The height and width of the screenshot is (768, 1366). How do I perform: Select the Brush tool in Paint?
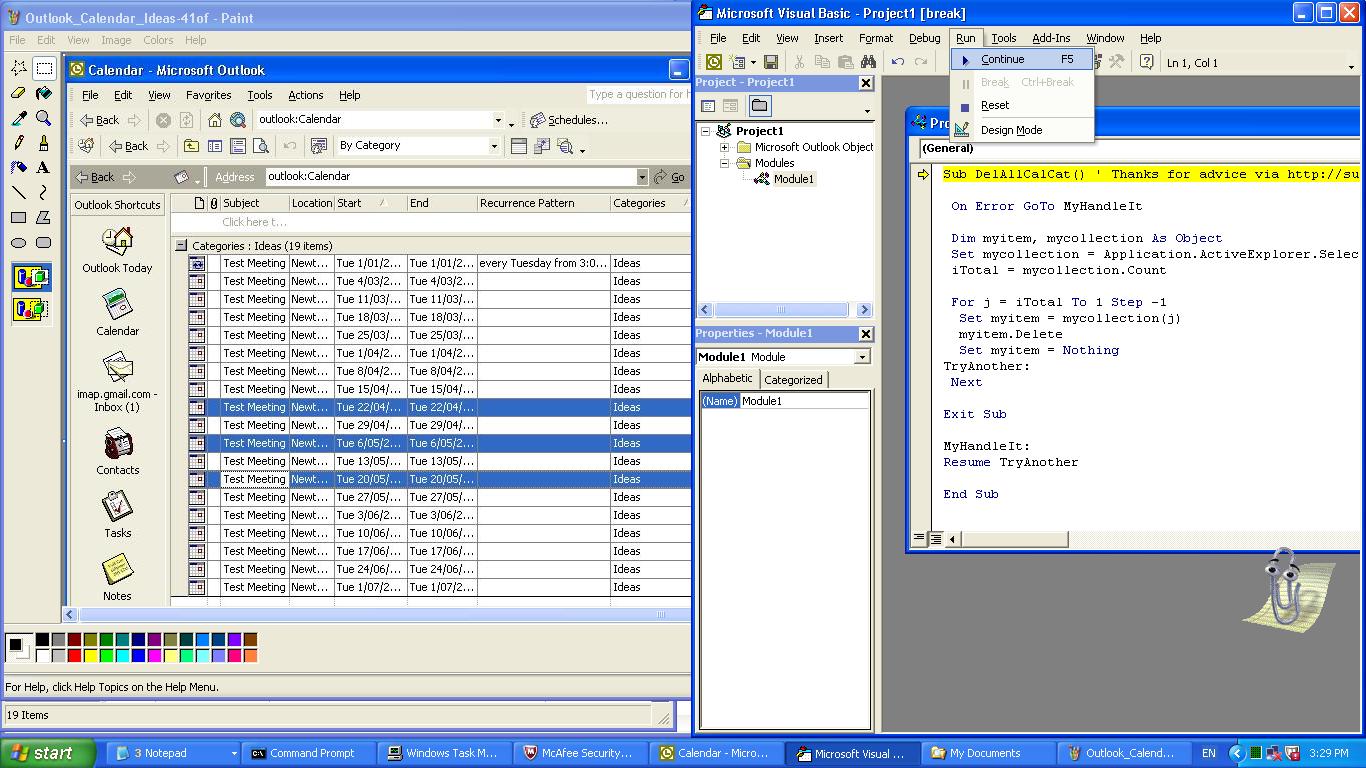[44, 143]
